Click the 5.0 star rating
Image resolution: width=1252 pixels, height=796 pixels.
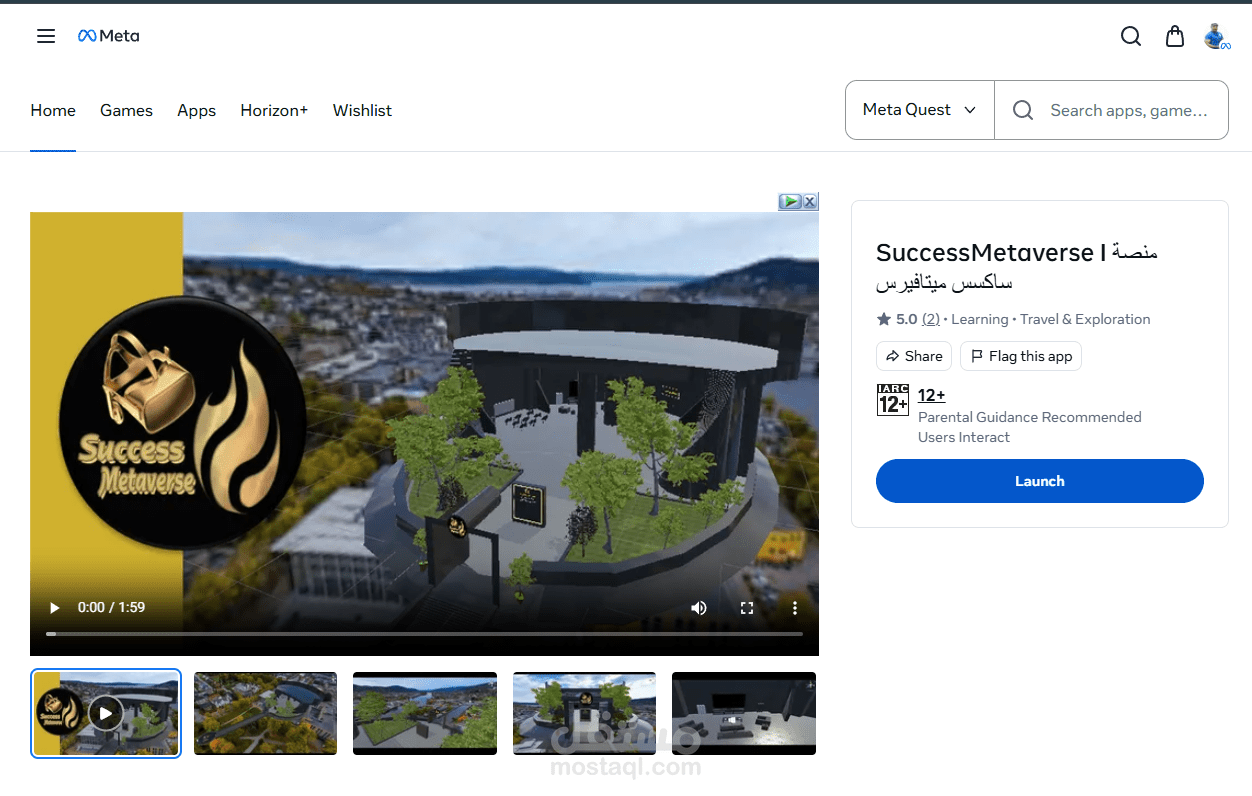(897, 319)
